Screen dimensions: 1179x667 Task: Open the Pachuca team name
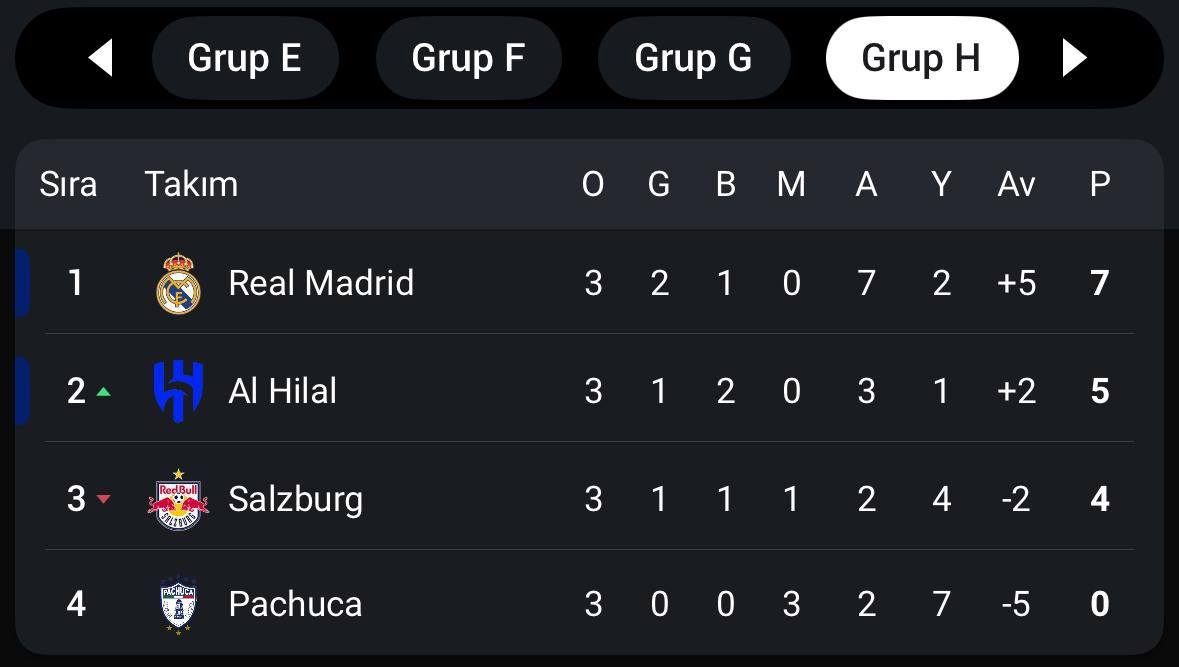pyautogui.click(x=296, y=605)
